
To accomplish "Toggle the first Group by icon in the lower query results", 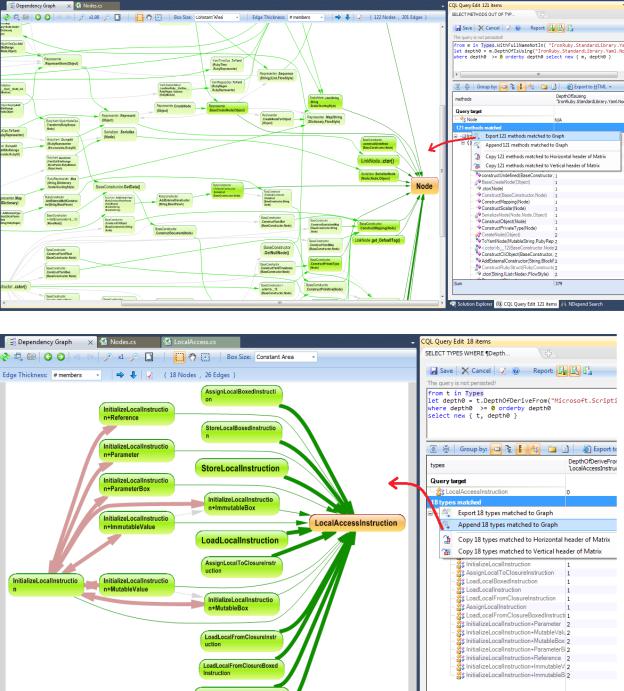I will pos(496,449).
